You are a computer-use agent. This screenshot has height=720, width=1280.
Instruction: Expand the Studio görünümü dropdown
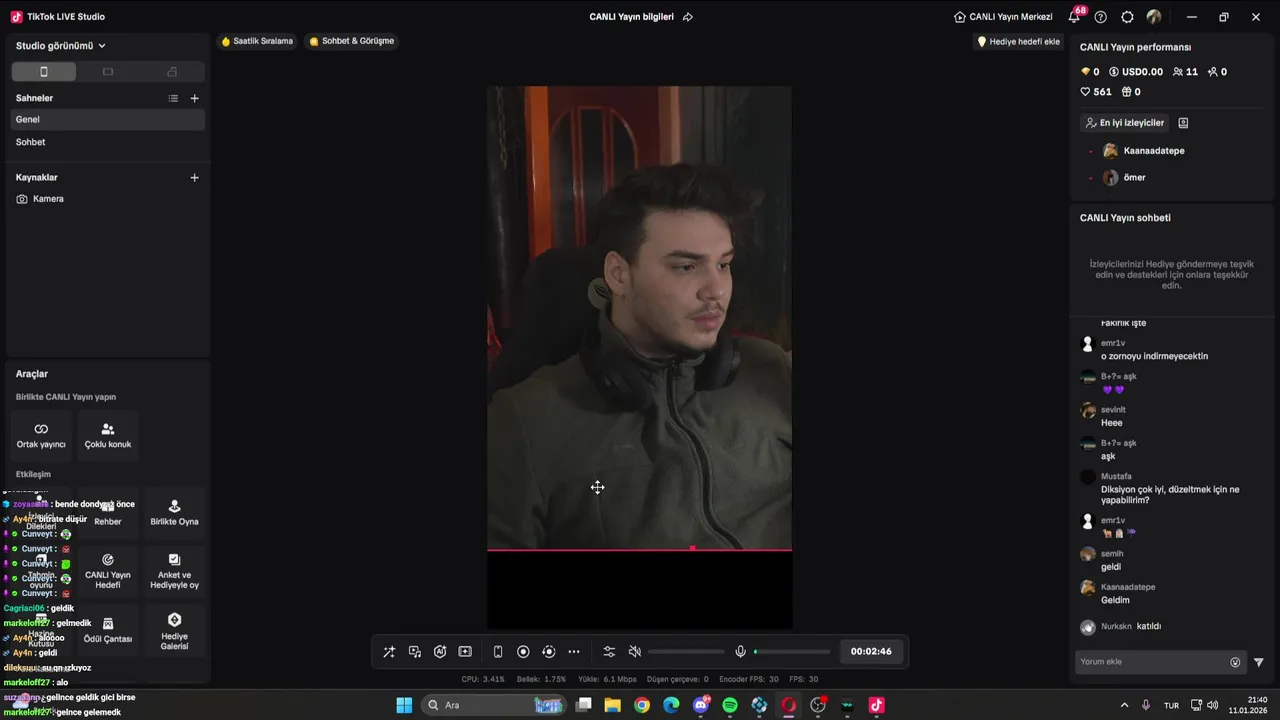61,46
